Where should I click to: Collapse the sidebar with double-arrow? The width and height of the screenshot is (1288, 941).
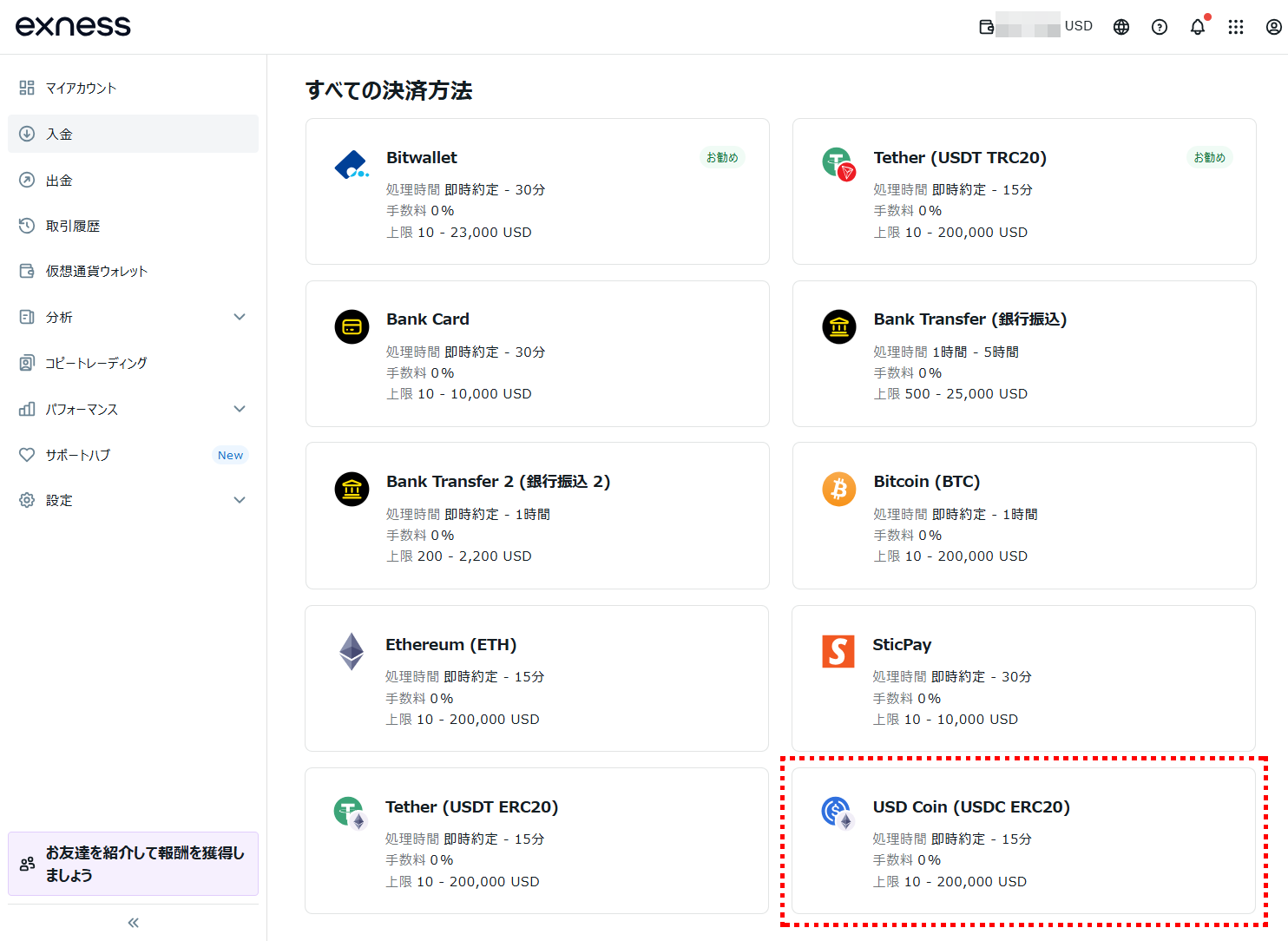133,923
